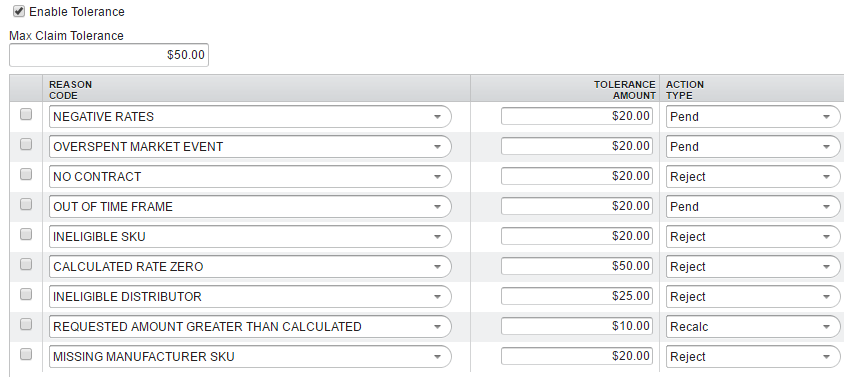Click the $10.00 tolerance amount field
The width and height of the screenshot is (844, 377).
577,326
